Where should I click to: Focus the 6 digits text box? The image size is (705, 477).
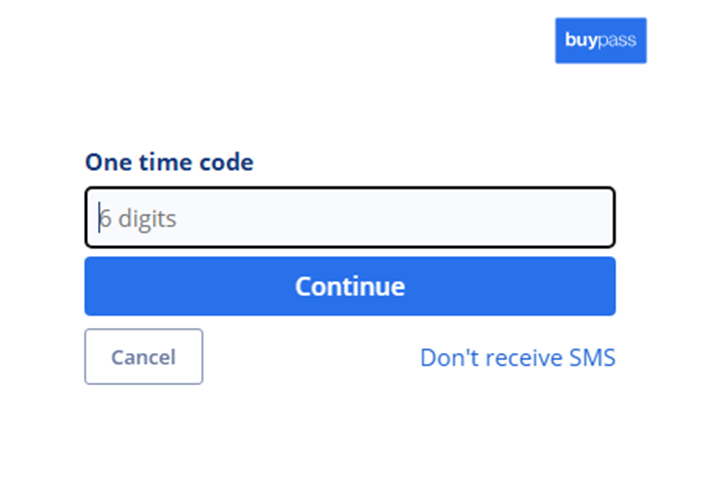349,217
